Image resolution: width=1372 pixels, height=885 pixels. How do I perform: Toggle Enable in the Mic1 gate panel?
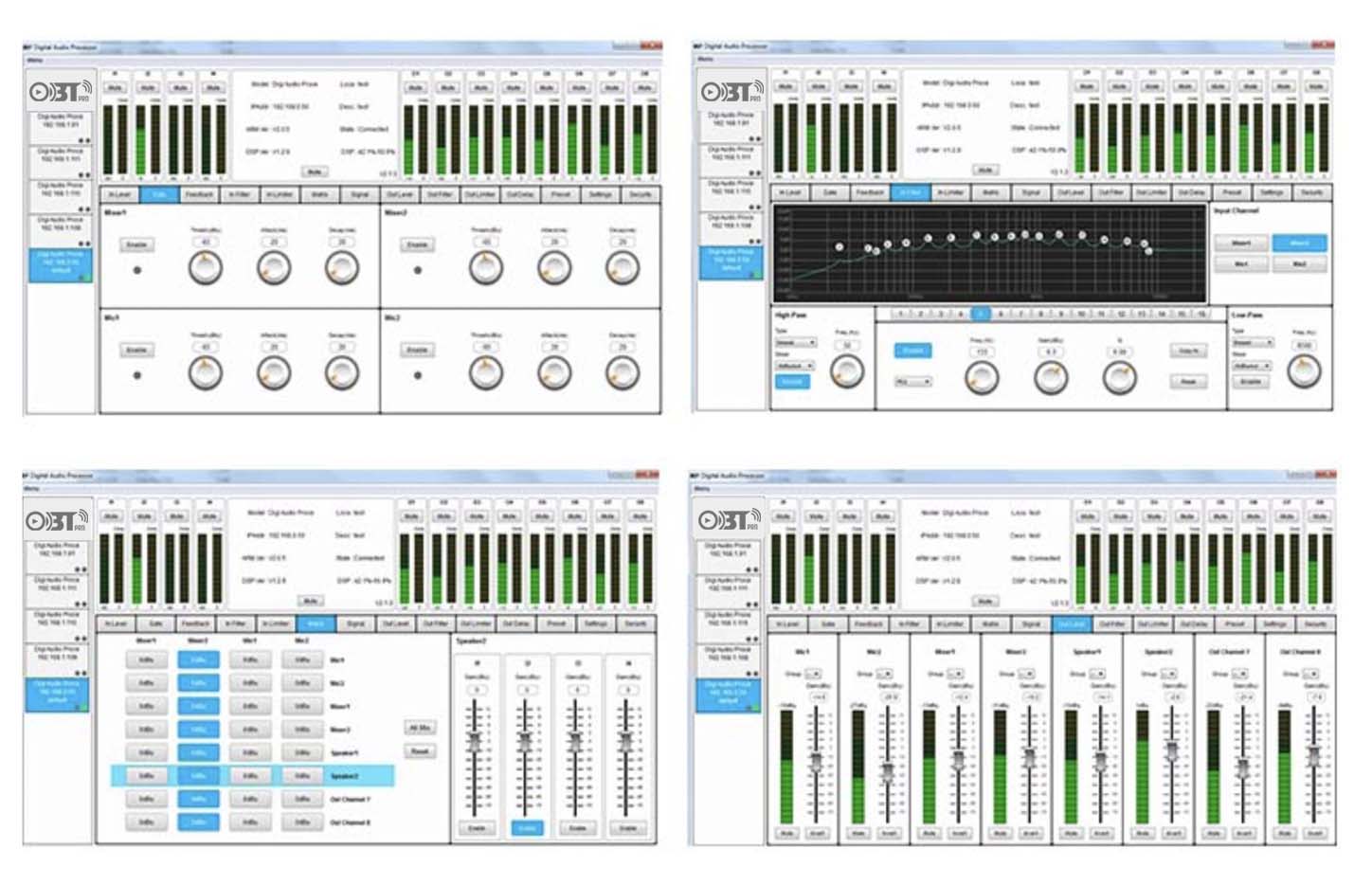coord(137,350)
